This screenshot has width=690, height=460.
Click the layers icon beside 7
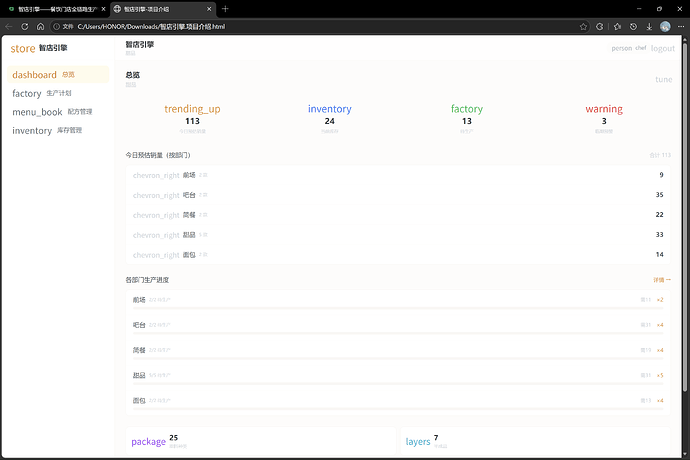(x=418, y=442)
